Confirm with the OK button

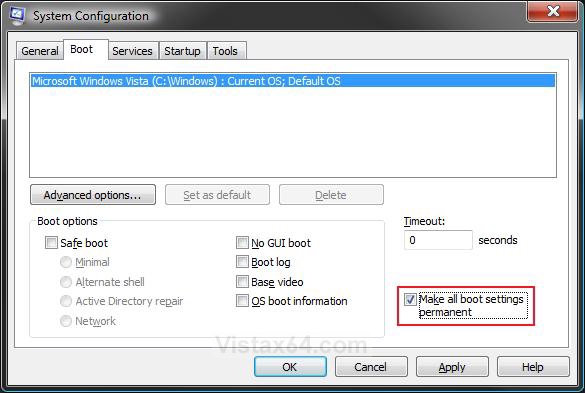pos(290,367)
